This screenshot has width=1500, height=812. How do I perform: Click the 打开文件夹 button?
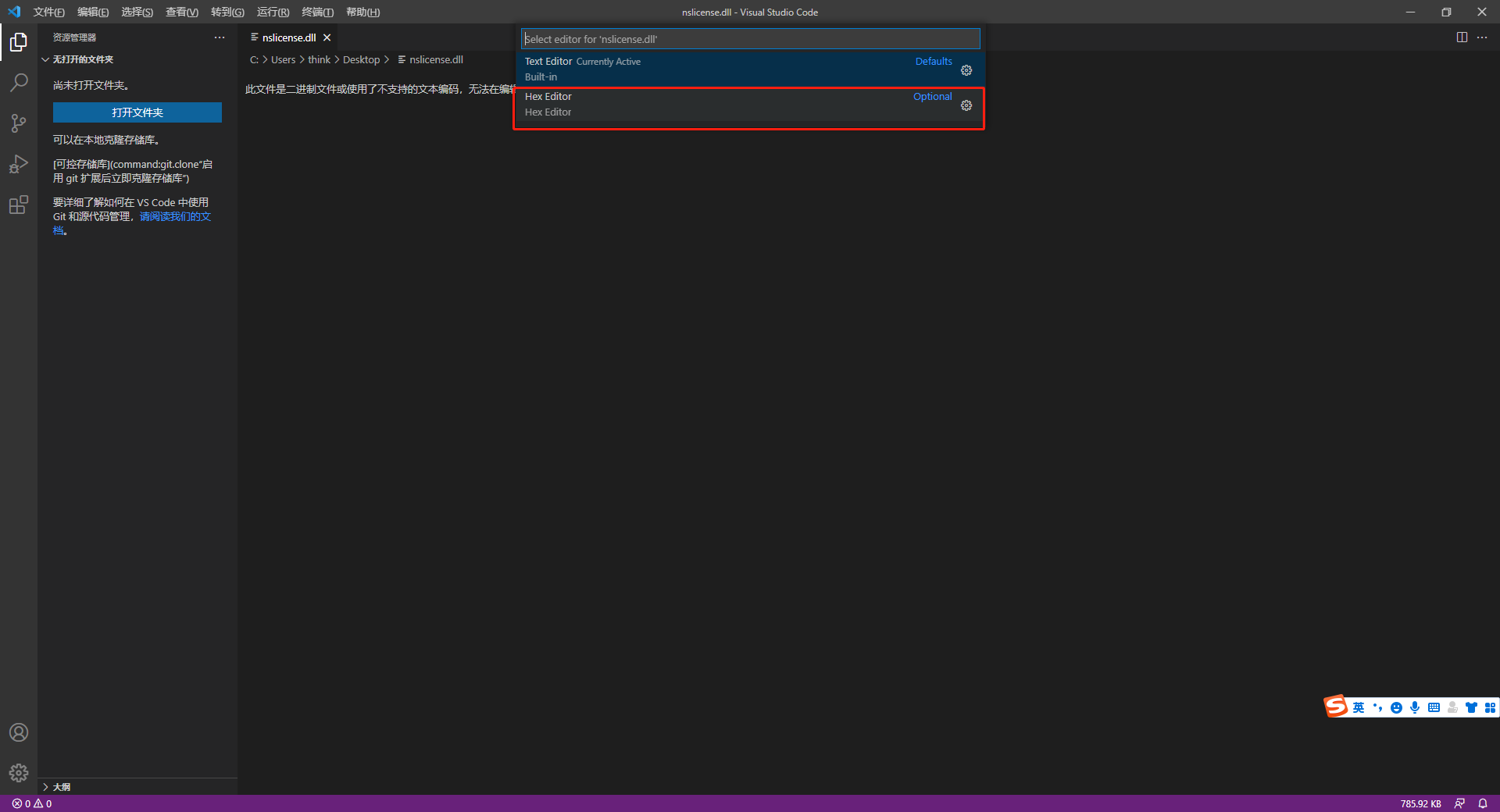(137, 112)
